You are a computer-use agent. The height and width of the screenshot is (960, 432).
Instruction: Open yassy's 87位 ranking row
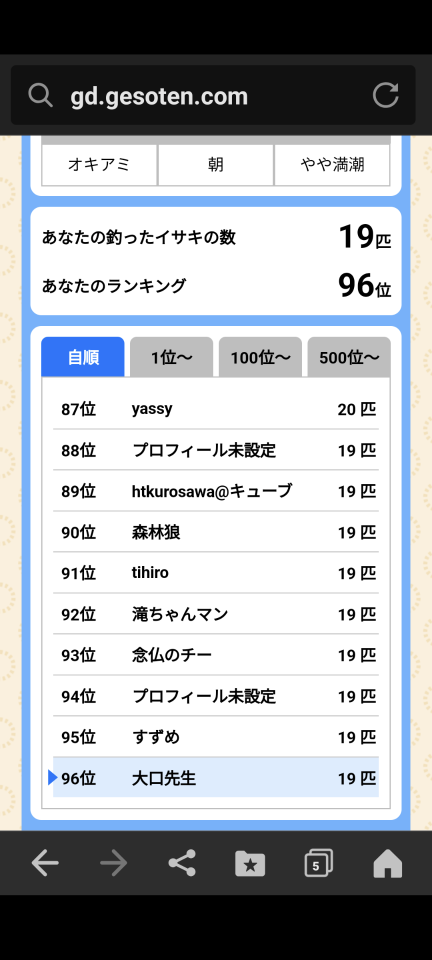click(216, 409)
